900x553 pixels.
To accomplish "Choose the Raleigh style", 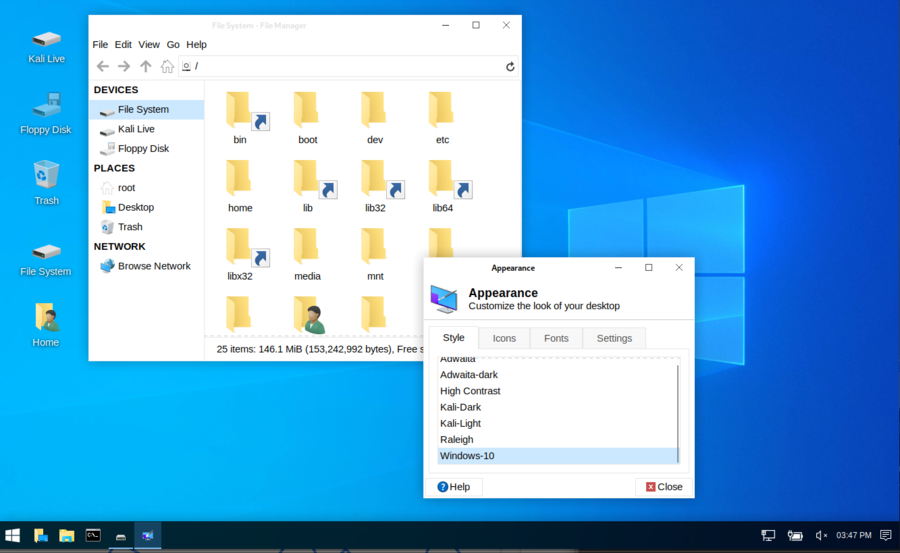I will click(557, 439).
